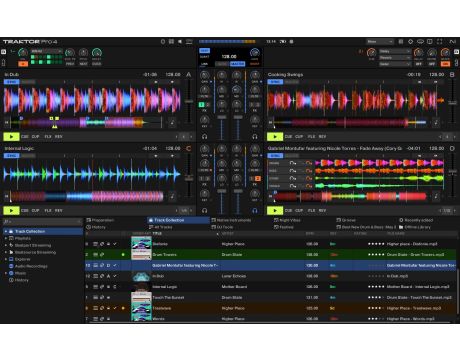Expand the Playlists tree node
460x360 pixels.
pyautogui.click(x=6, y=238)
